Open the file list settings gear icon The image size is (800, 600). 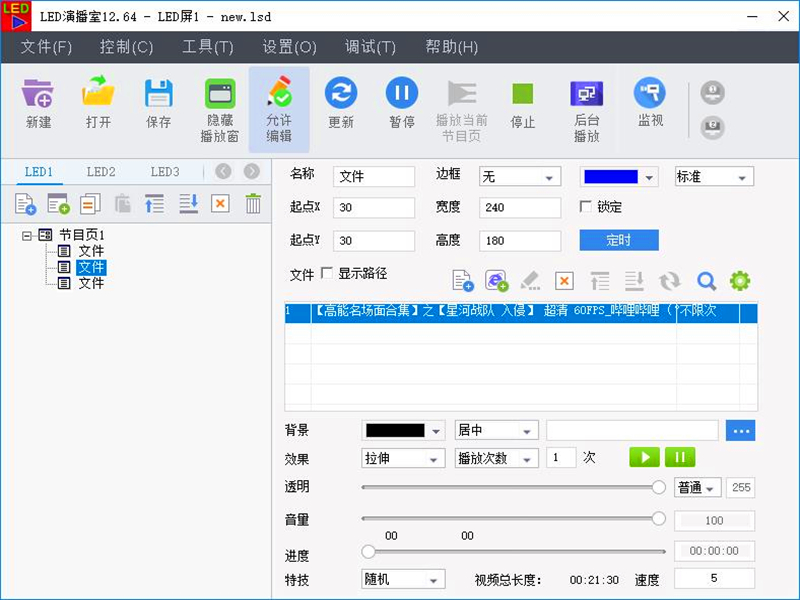coord(739,281)
